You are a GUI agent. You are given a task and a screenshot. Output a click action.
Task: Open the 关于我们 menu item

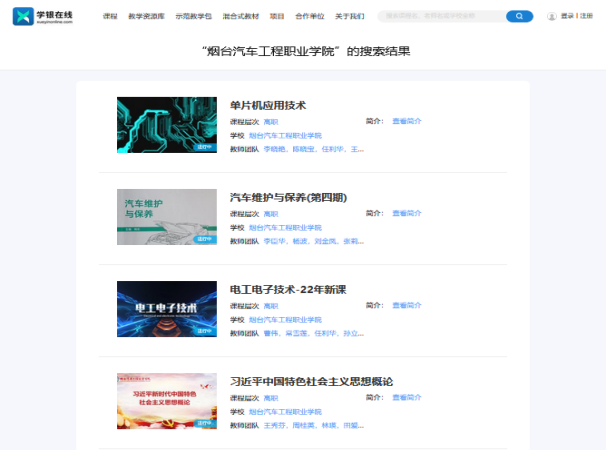(x=349, y=16)
